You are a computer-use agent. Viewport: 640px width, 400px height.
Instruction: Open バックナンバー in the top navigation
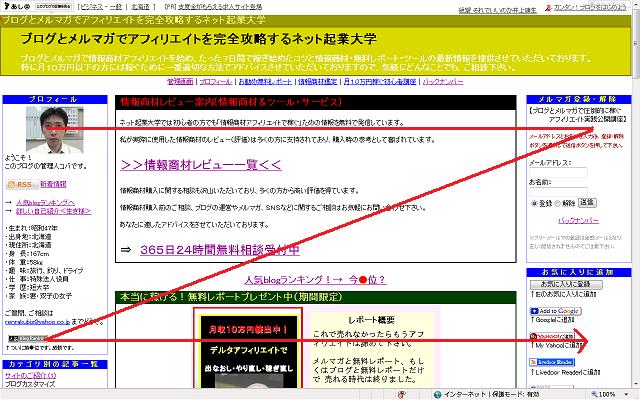pos(443,81)
